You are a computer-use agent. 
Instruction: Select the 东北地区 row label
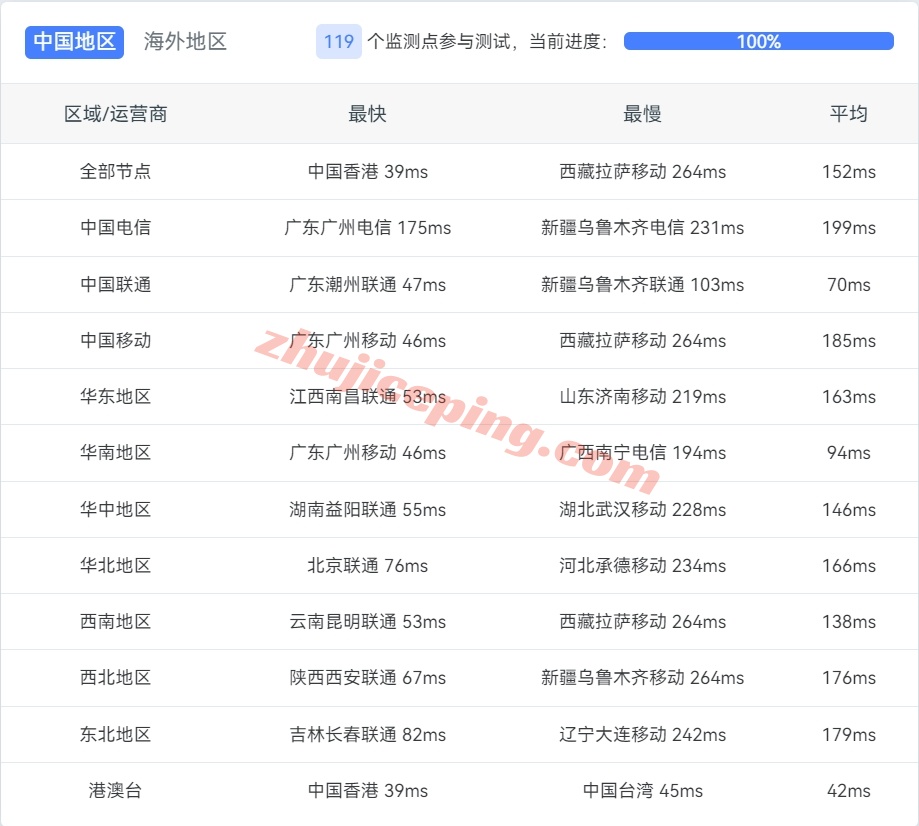click(x=115, y=735)
